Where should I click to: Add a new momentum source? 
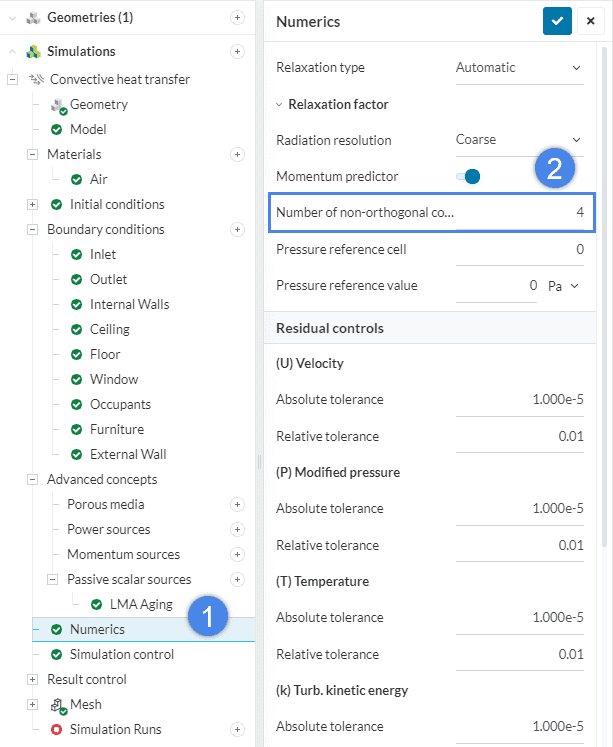pyautogui.click(x=237, y=554)
